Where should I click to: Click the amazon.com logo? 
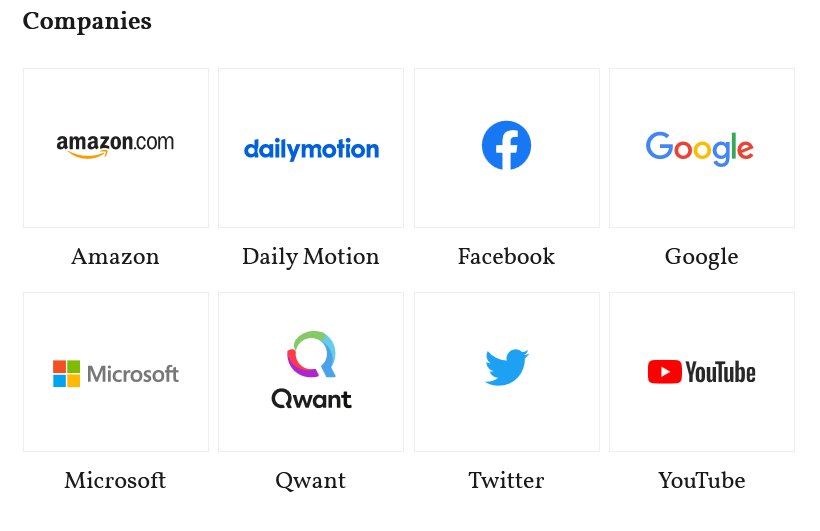point(115,145)
